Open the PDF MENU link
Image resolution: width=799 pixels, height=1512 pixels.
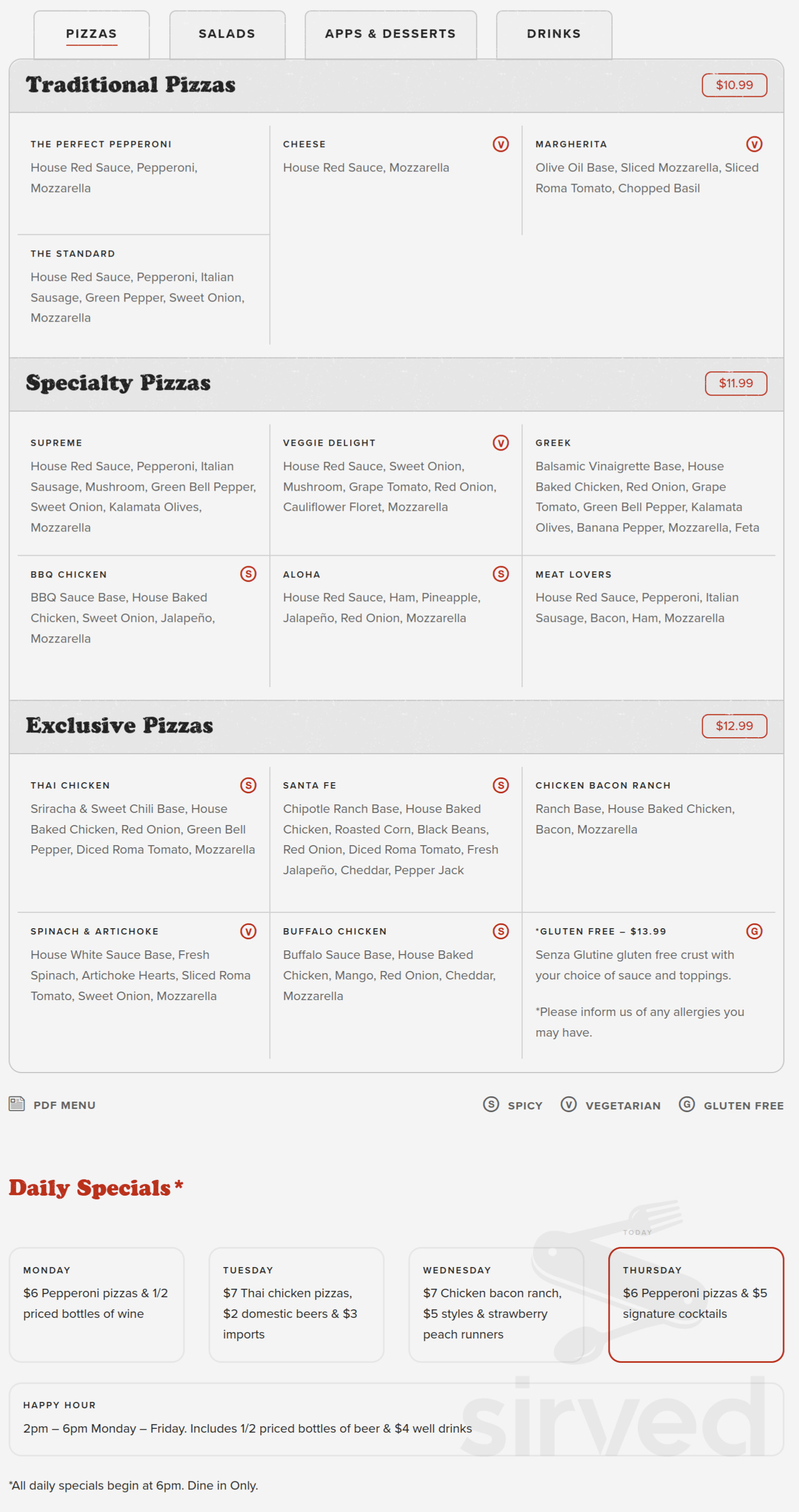pos(65,1105)
